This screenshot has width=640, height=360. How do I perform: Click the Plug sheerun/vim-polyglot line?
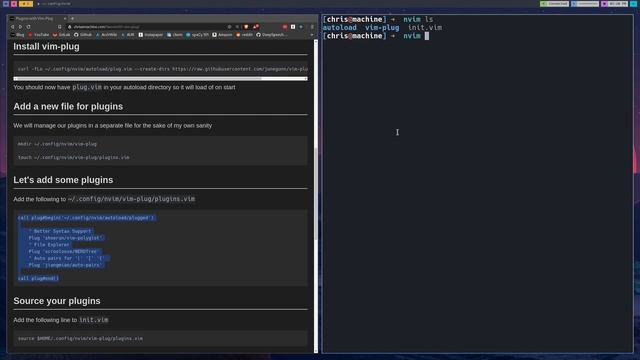tap(66, 238)
